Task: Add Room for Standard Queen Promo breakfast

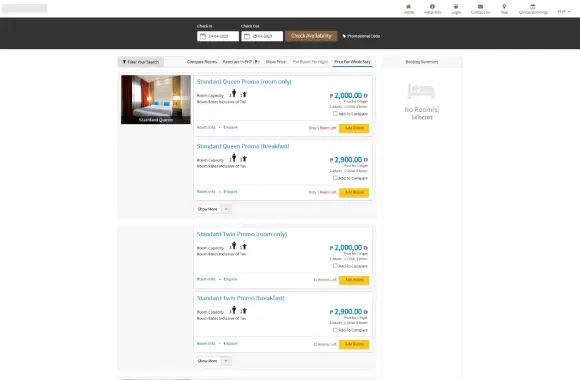Action: tap(354, 192)
